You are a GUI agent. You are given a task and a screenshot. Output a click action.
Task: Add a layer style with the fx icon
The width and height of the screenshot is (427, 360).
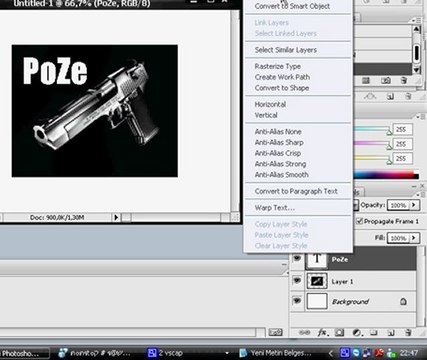(322, 332)
